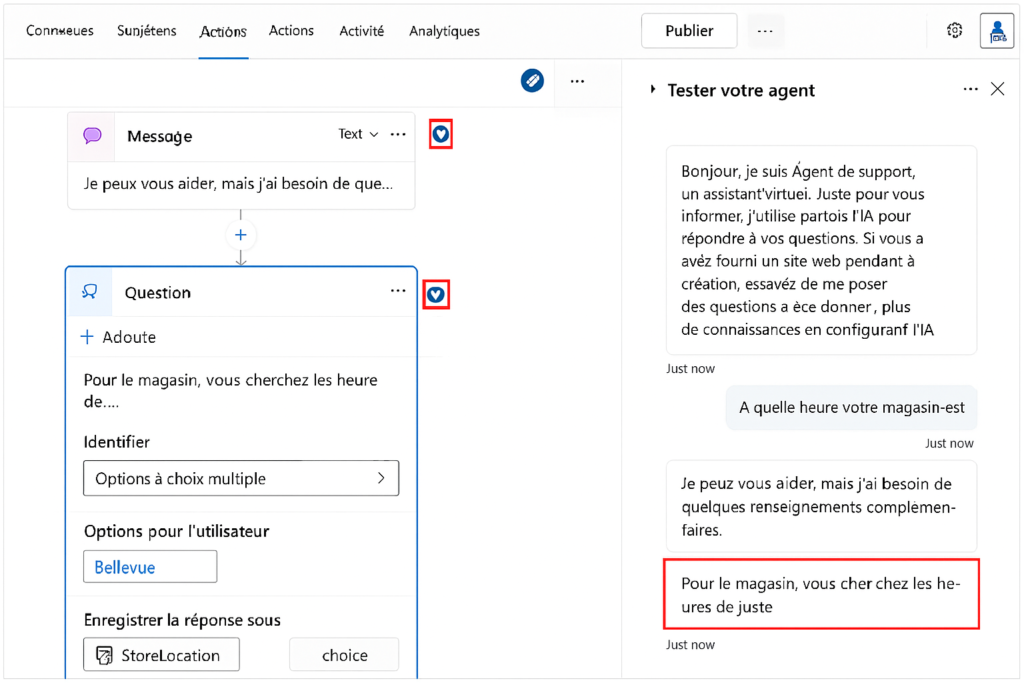This screenshot has width=1024, height=683.
Task: Close the Tester votre agent panel
Action: click(x=997, y=90)
